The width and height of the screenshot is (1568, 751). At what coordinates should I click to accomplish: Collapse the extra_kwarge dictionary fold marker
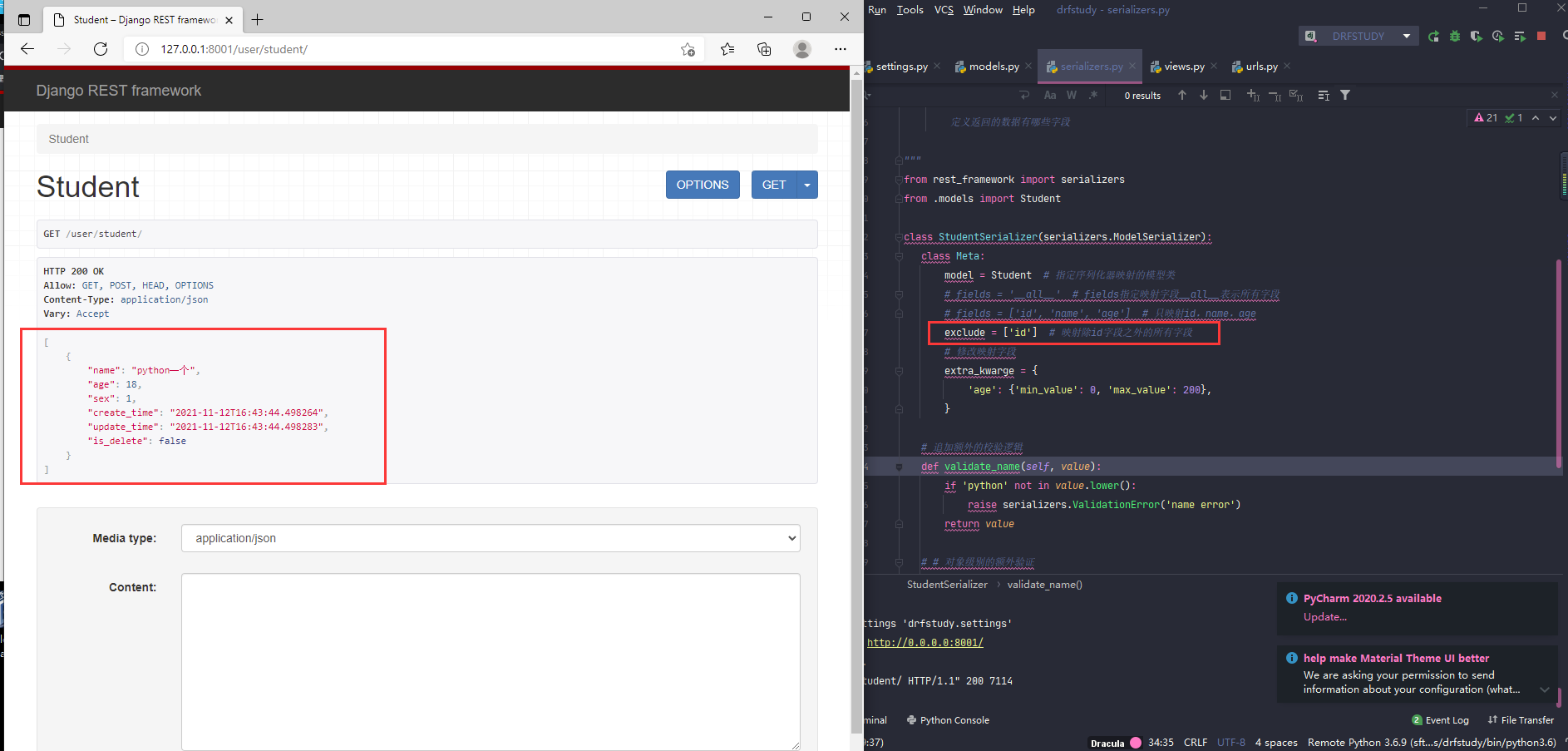899,371
